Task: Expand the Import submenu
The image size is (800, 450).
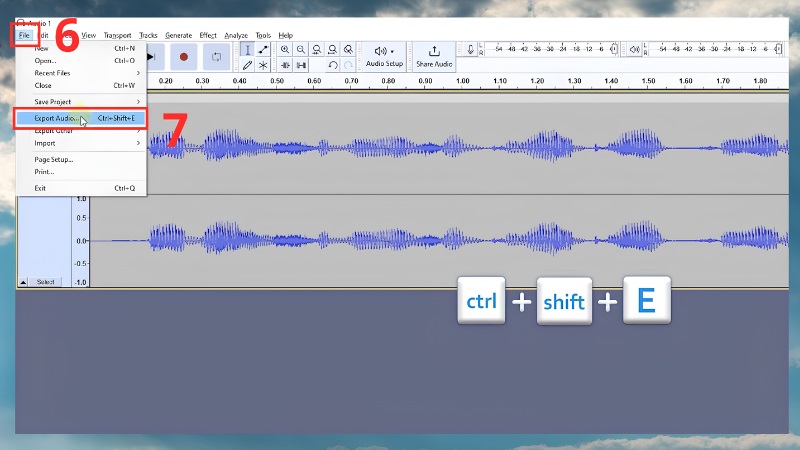Action: [x=82, y=143]
